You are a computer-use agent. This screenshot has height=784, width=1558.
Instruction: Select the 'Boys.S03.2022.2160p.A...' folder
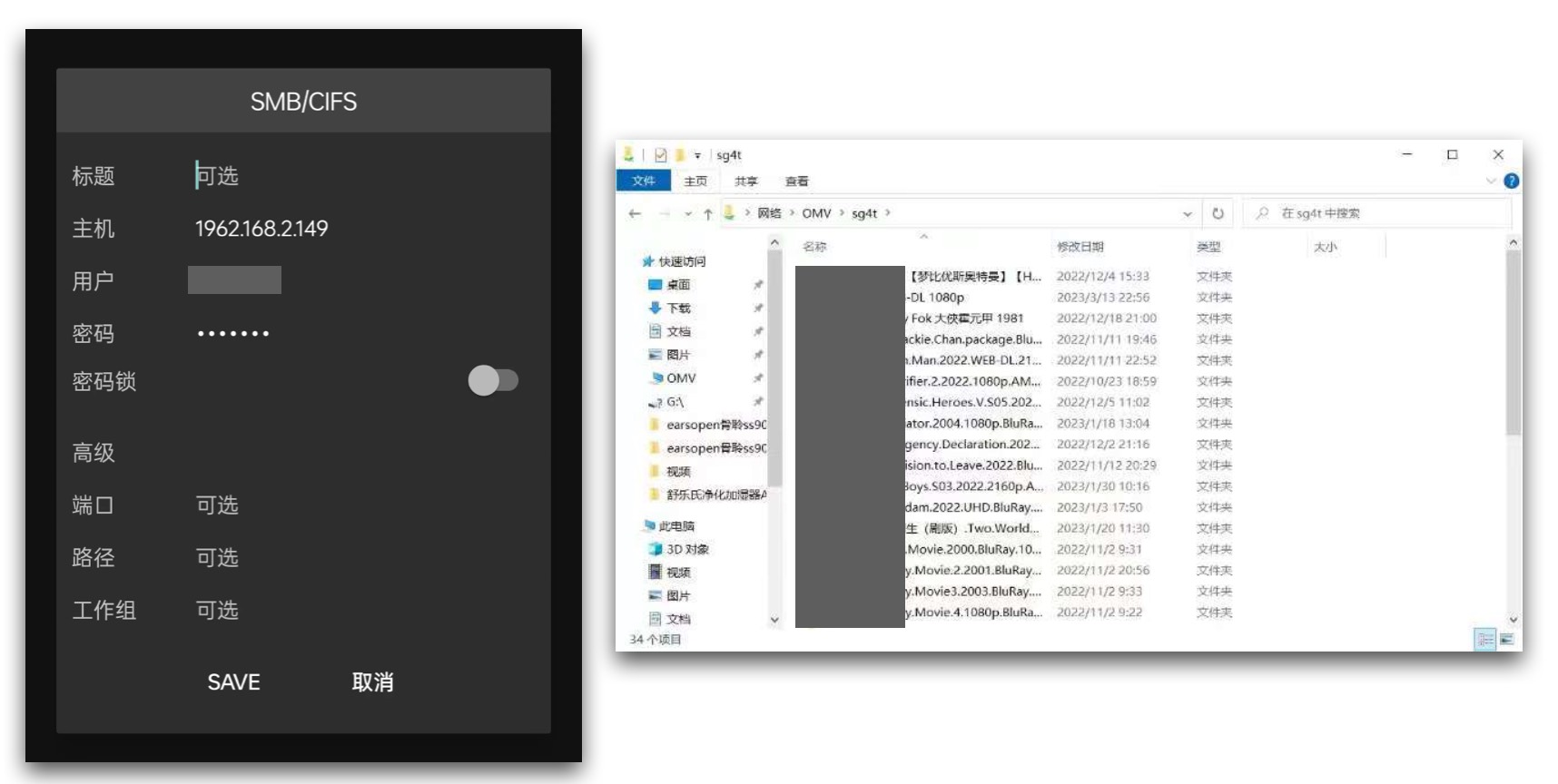pos(1017,486)
